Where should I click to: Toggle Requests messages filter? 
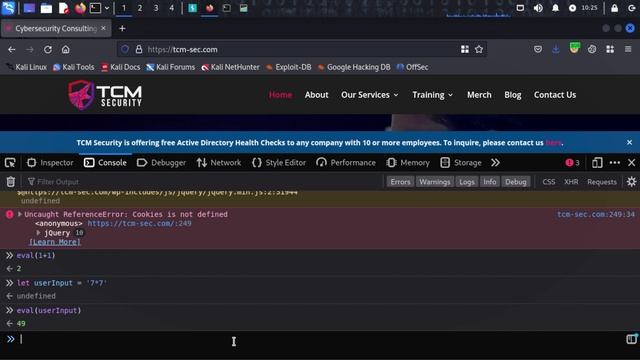(x=602, y=182)
